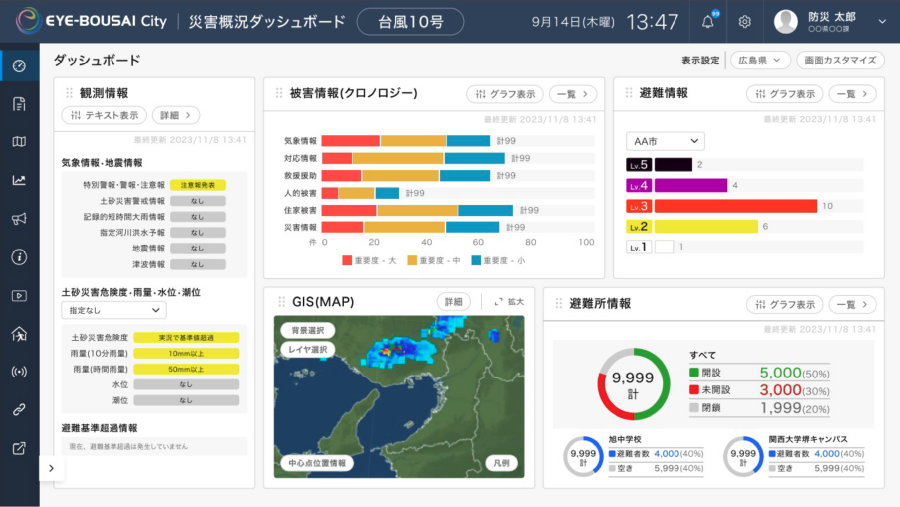The width and height of the screenshot is (900, 507).
Task: Click グラフ表示 in 避難所情報 panel
Action: pyautogui.click(x=784, y=305)
